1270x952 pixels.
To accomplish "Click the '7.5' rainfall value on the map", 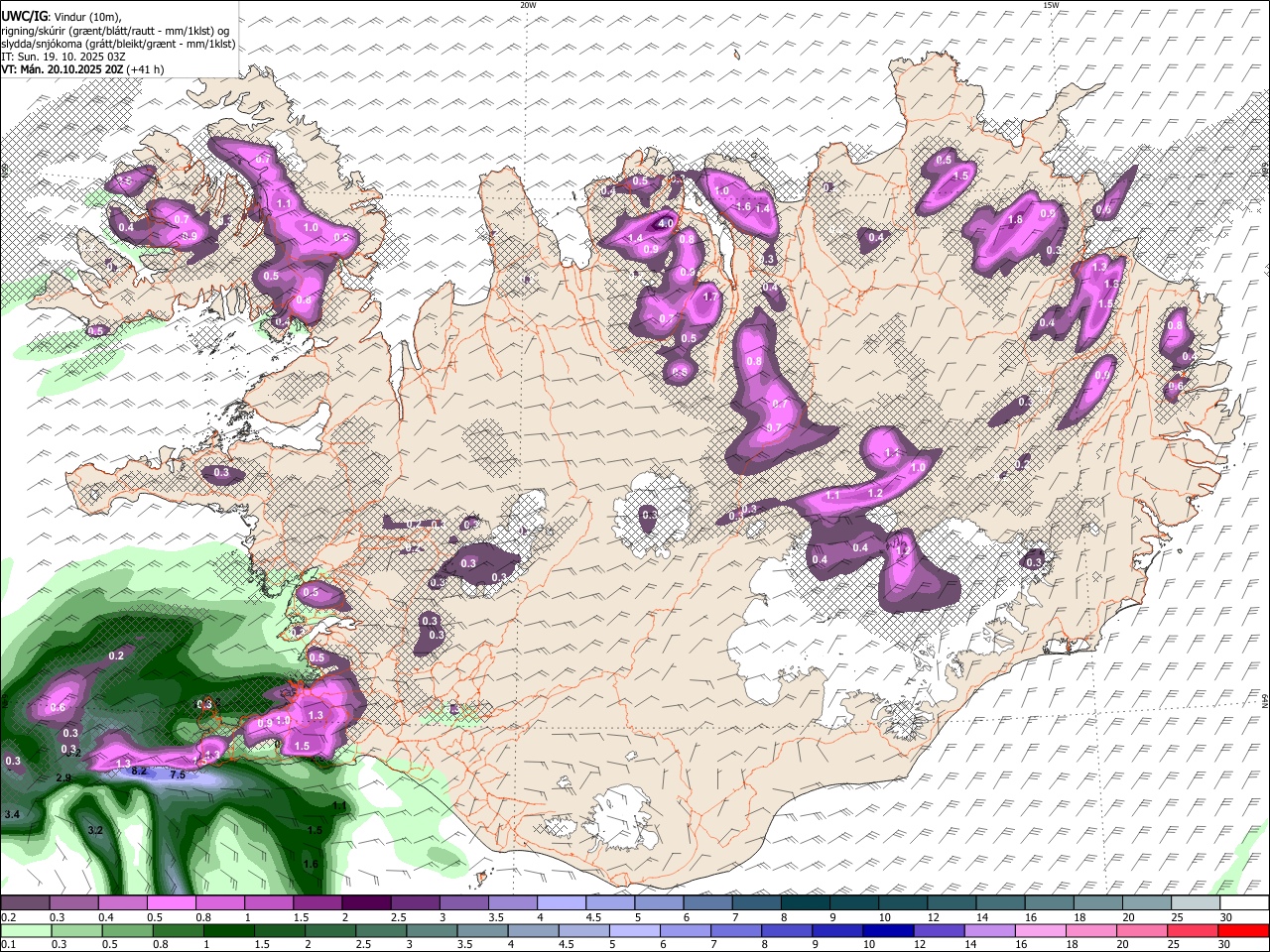I will (178, 774).
